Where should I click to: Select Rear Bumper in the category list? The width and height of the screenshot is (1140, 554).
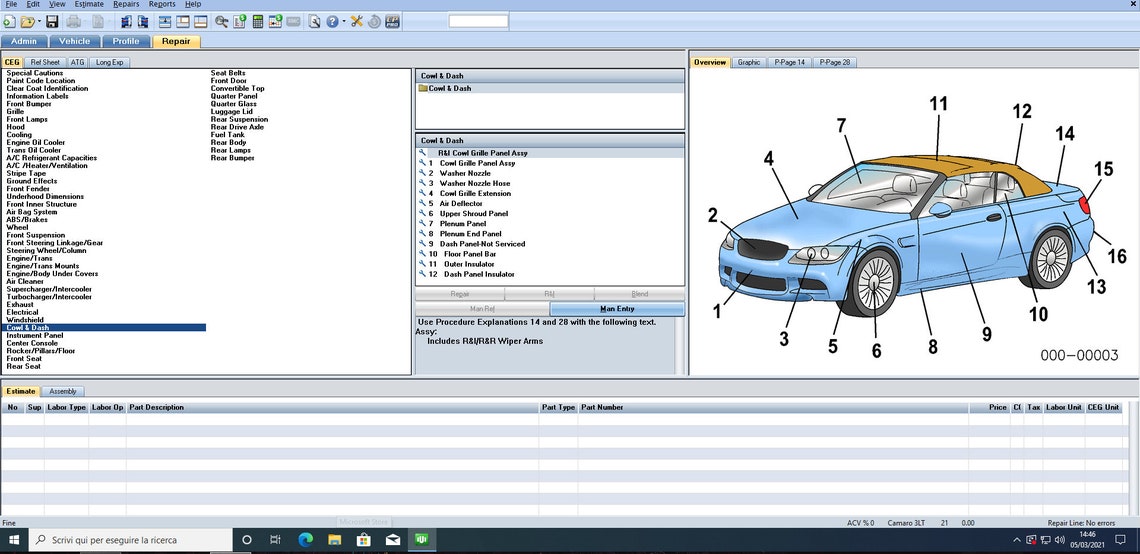click(233, 158)
